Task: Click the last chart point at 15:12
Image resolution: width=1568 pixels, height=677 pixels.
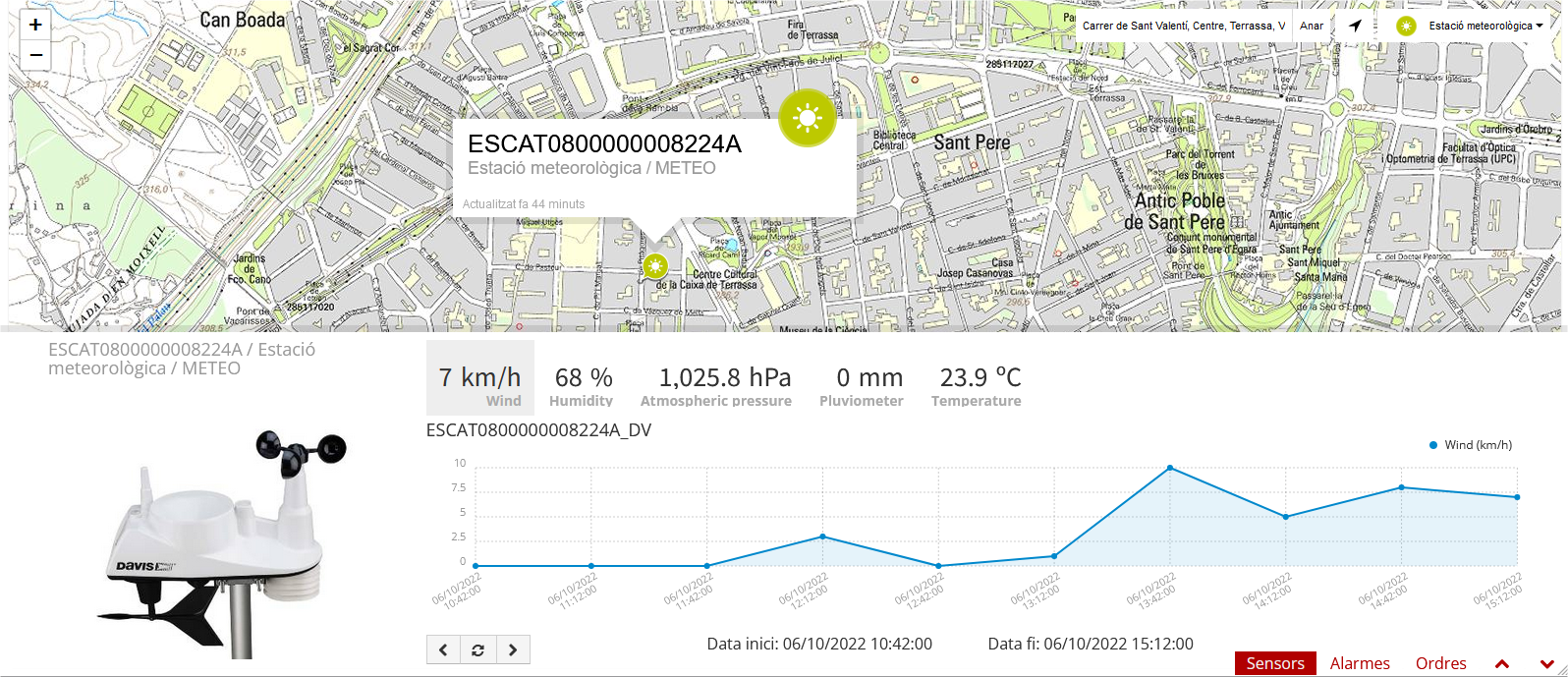Action: pos(1517,497)
